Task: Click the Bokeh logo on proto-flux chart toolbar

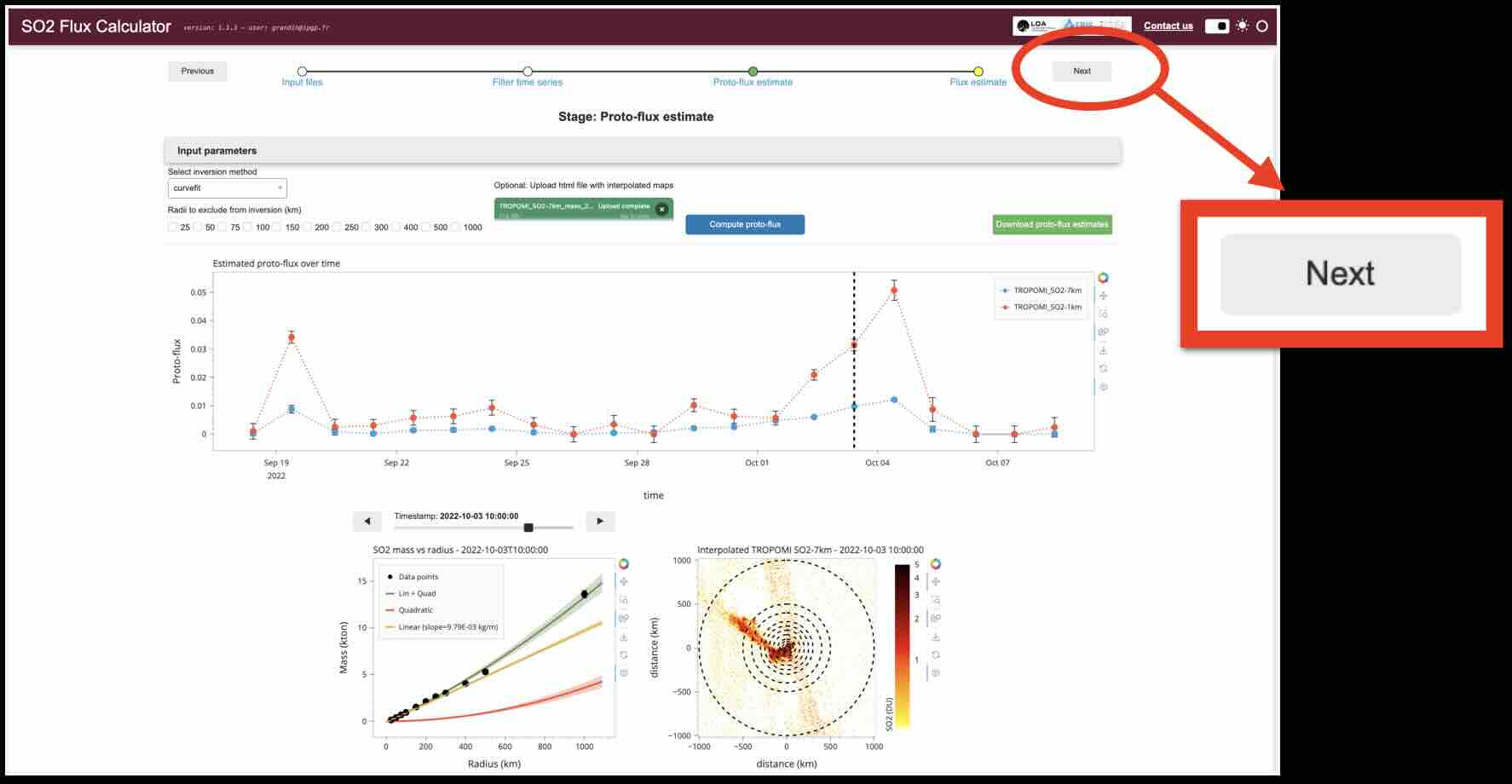Action: pyautogui.click(x=1103, y=278)
